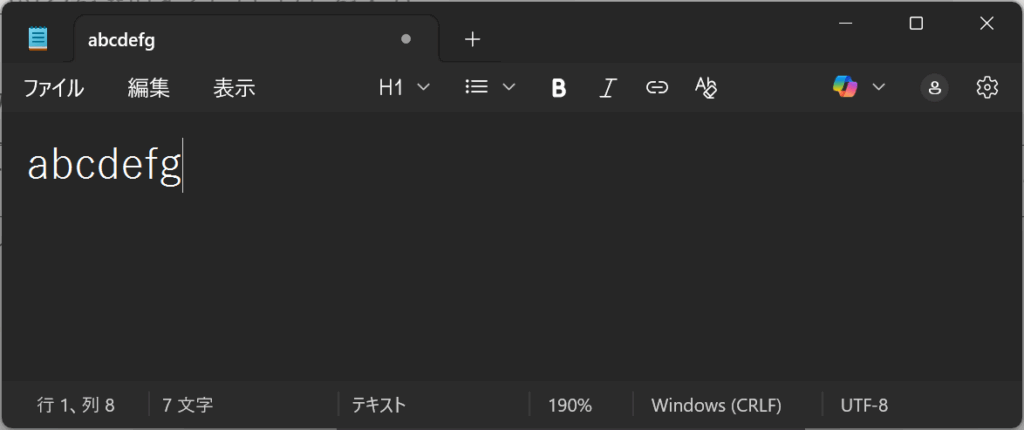Screen dimensions: 1024x430
Task: Click the Notepad app icon in title bar
Action: click(38, 39)
